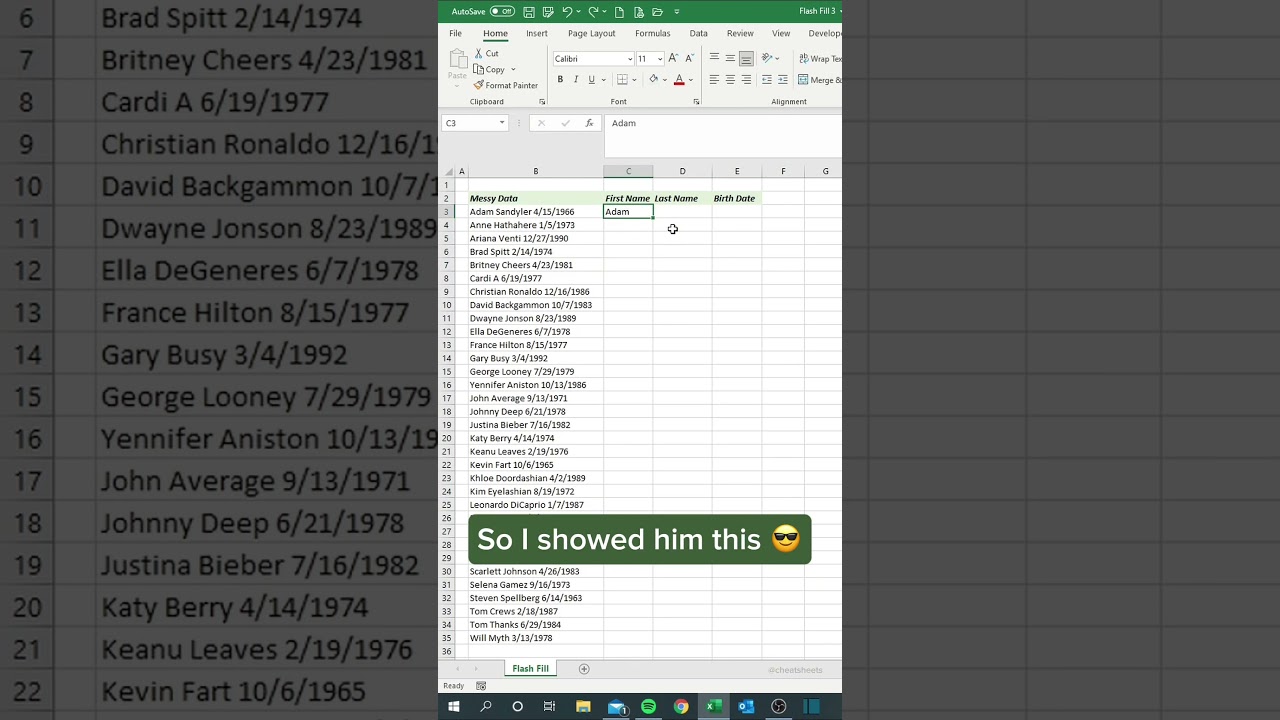The image size is (1280, 720).
Task: Expand the underline style dropdown arrow
Action: pyautogui.click(x=603, y=80)
